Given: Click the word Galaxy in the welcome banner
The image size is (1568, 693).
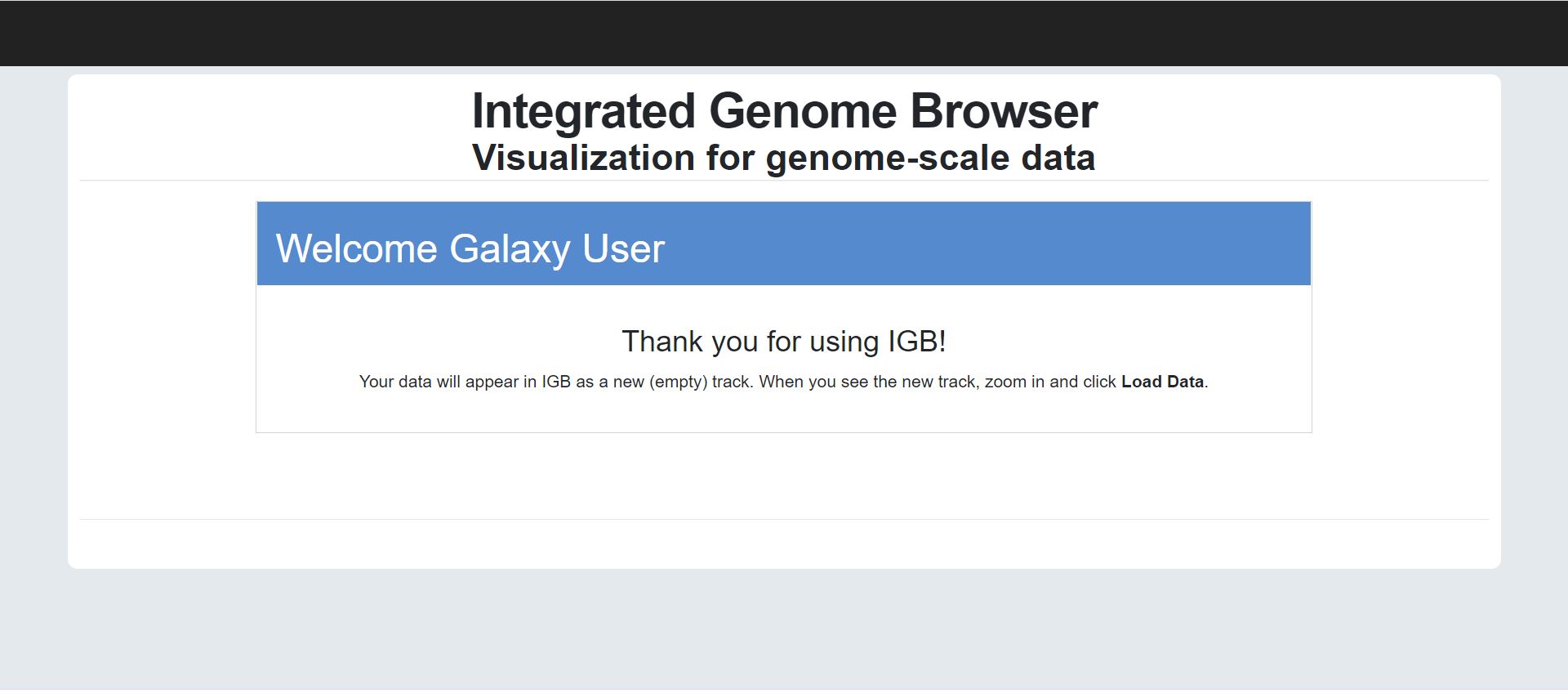Looking at the screenshot, I should click(510, 248).
